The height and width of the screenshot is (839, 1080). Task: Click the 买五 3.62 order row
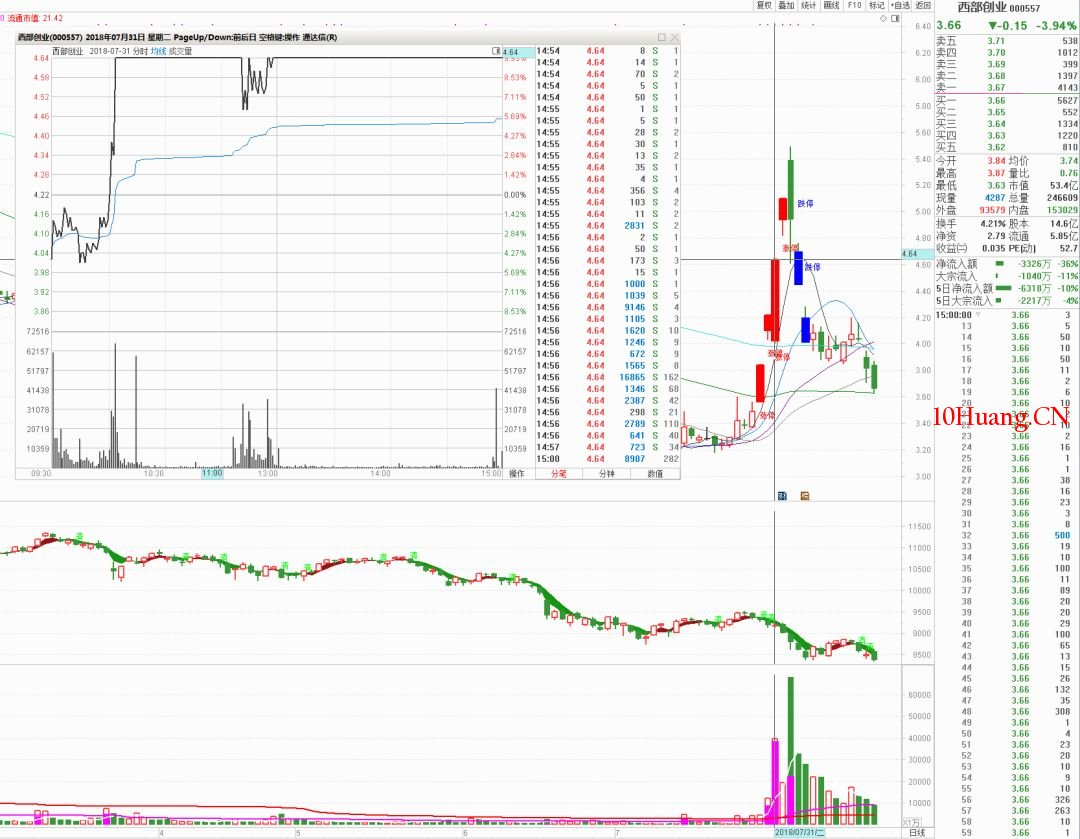1006,147
